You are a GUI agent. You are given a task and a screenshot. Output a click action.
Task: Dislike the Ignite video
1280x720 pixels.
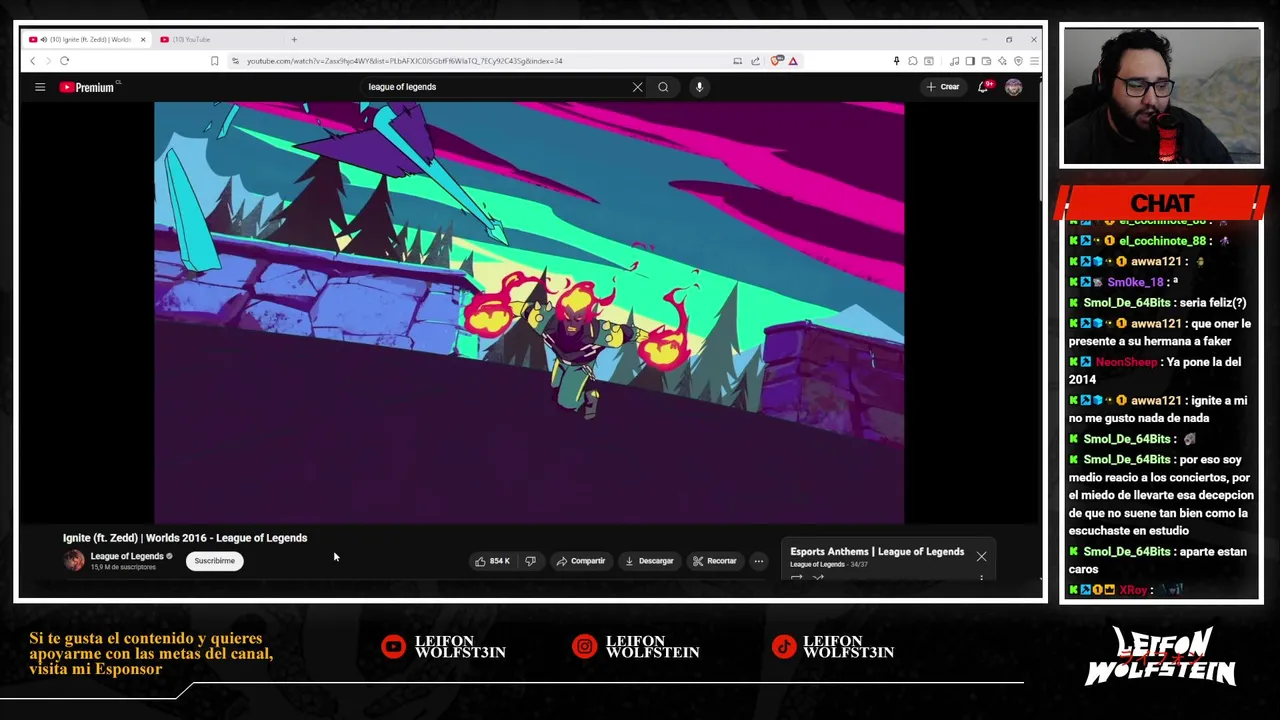(531, 561)
